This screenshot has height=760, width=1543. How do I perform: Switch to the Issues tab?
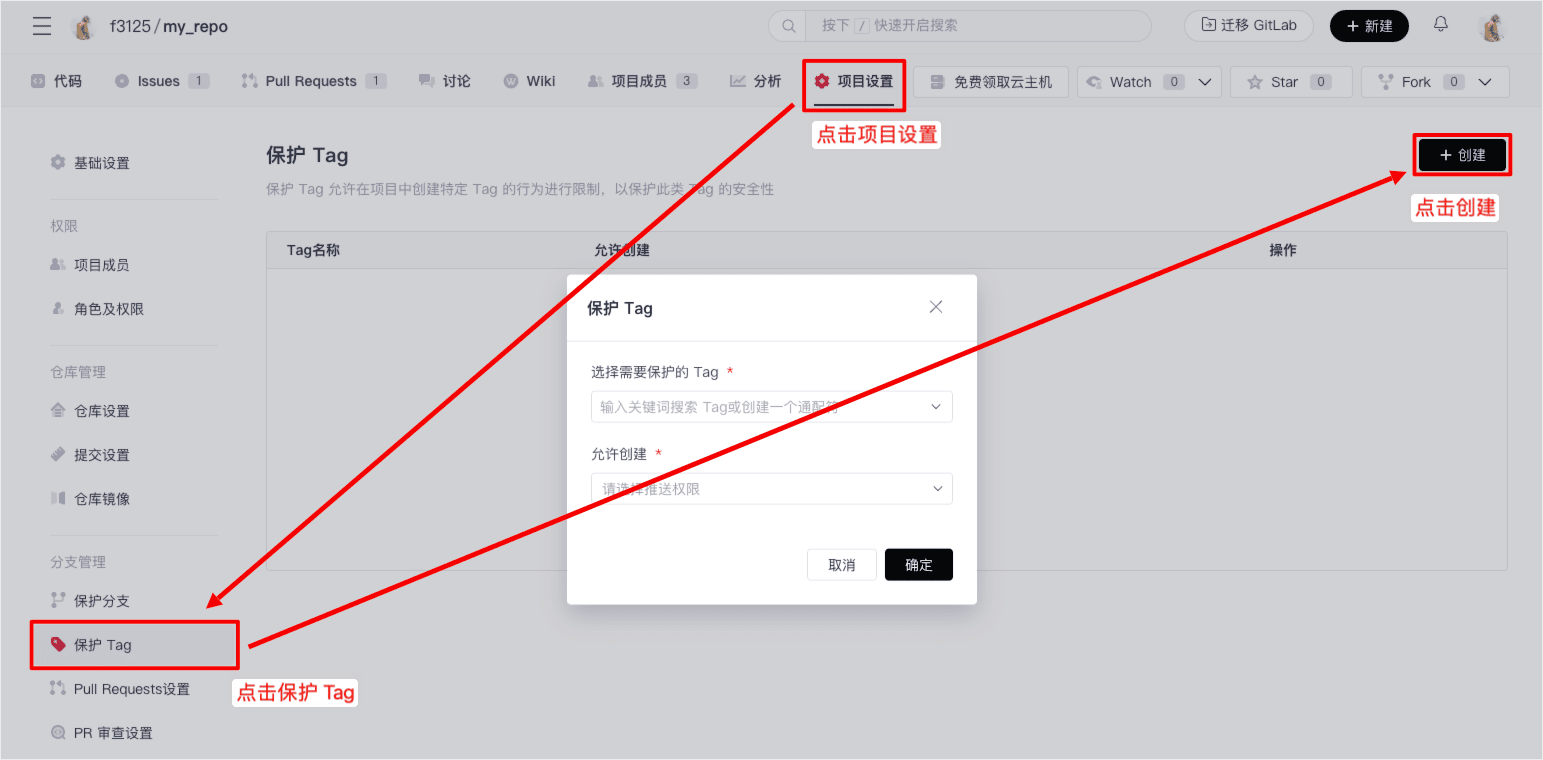click(161, 81)
